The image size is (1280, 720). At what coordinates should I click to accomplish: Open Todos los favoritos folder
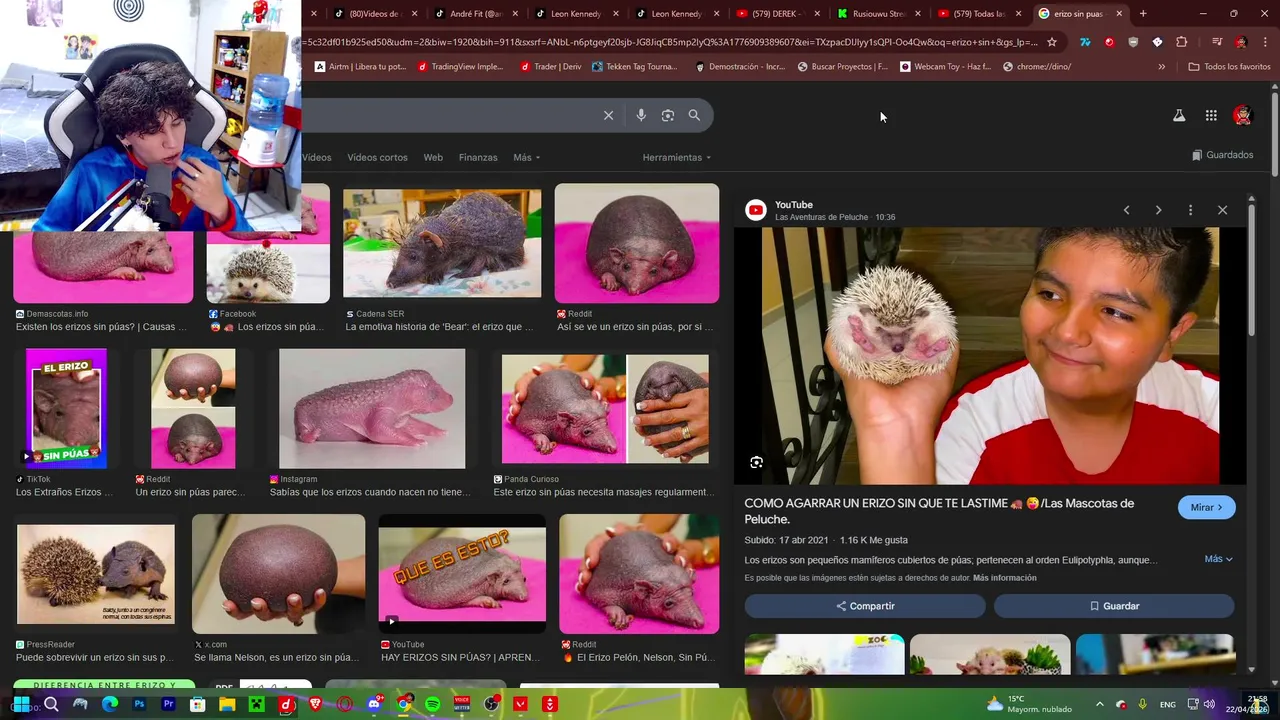click(x=1229, y=67)
